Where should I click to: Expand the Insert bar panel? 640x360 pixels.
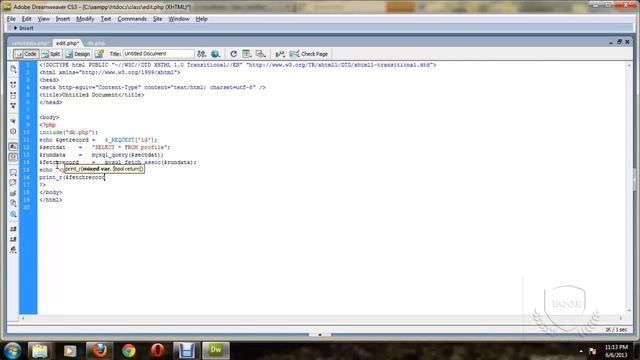tap(23, 28)
